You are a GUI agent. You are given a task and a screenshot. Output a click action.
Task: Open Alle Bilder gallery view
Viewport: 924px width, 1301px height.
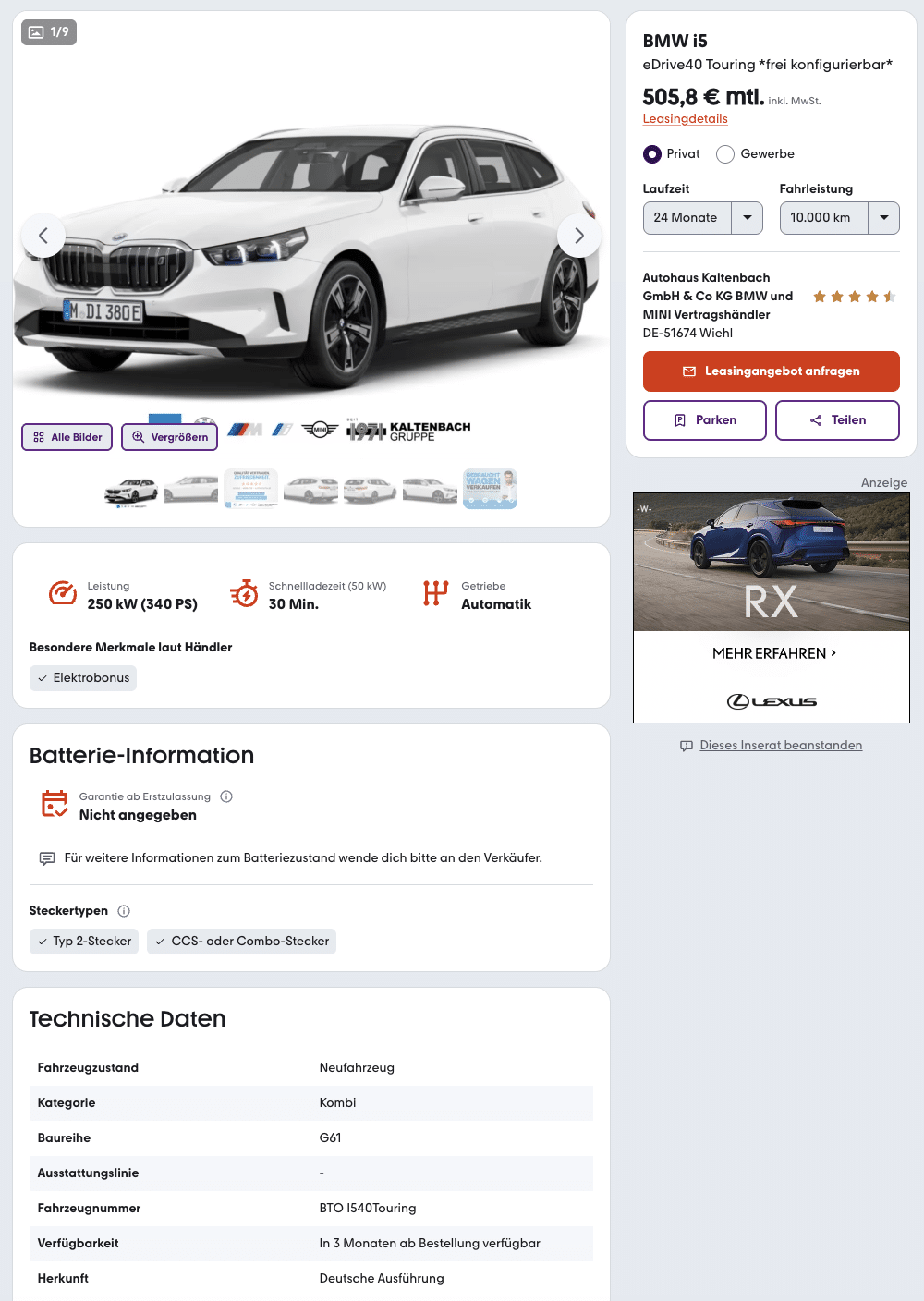pos(67,437)
